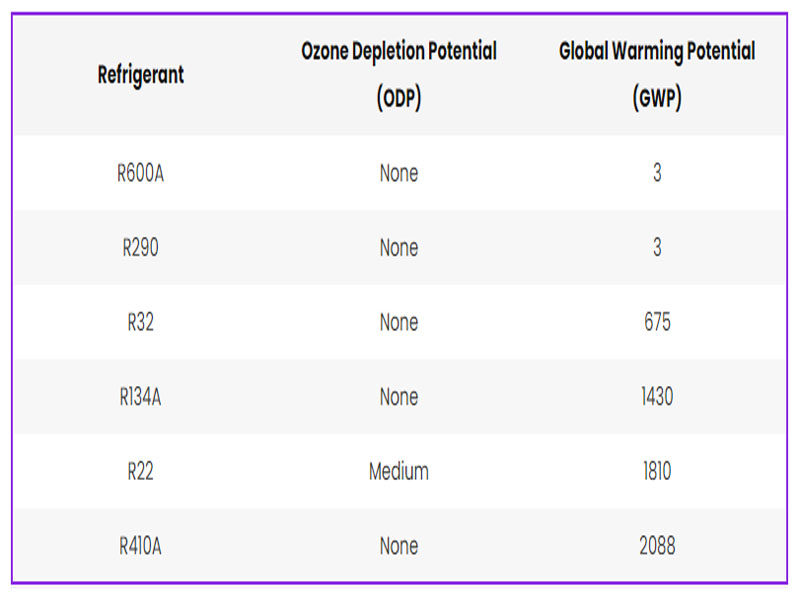Click the ODP value None for R410A

point(398,546)
